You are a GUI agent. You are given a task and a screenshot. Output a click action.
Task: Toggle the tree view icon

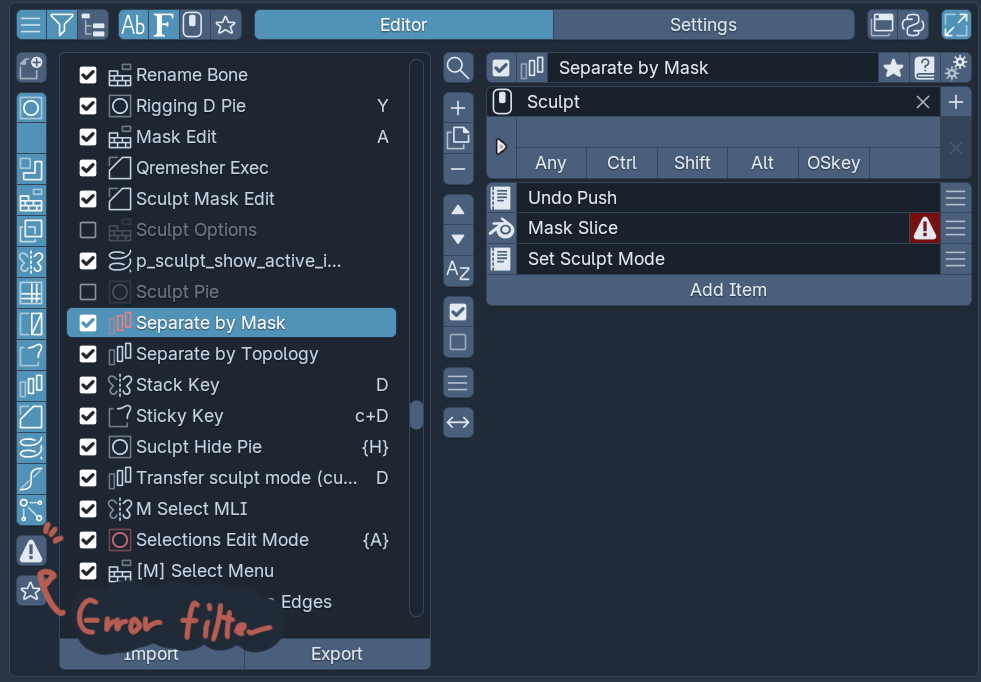tap(93, 25)
